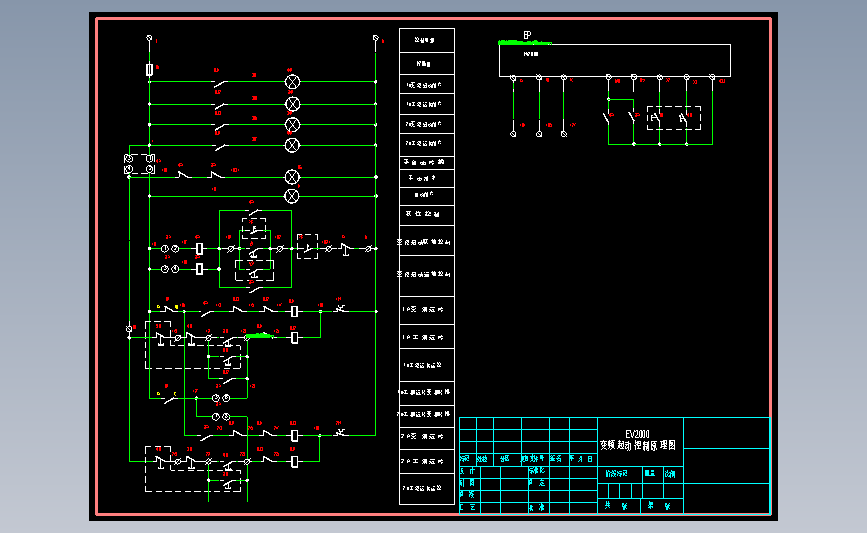867x533 pixels.
Task: Pick the topmost indicator lamp symbol
Action: pyautogui.click(x=293, y=82)
